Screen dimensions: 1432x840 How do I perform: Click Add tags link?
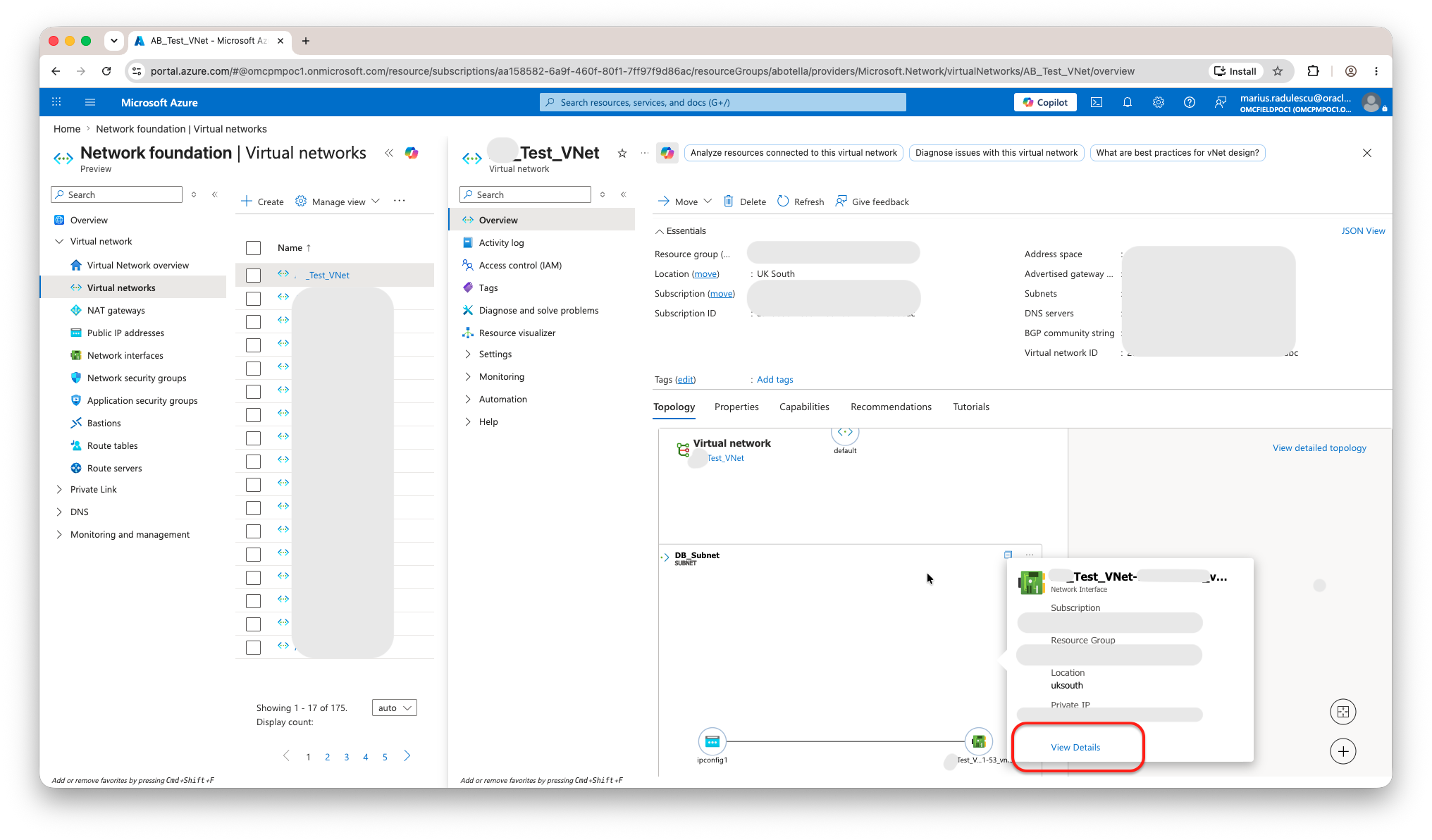775,380
